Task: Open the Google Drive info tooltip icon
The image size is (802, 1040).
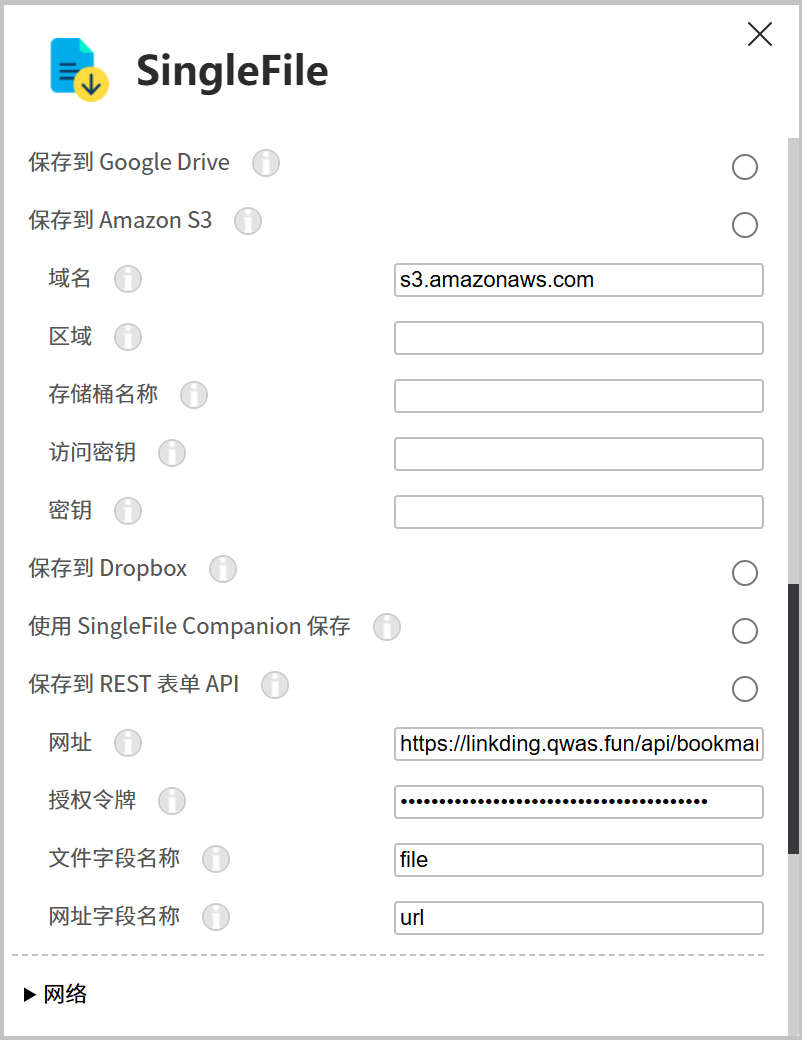Action: click(x=265, y=162)
